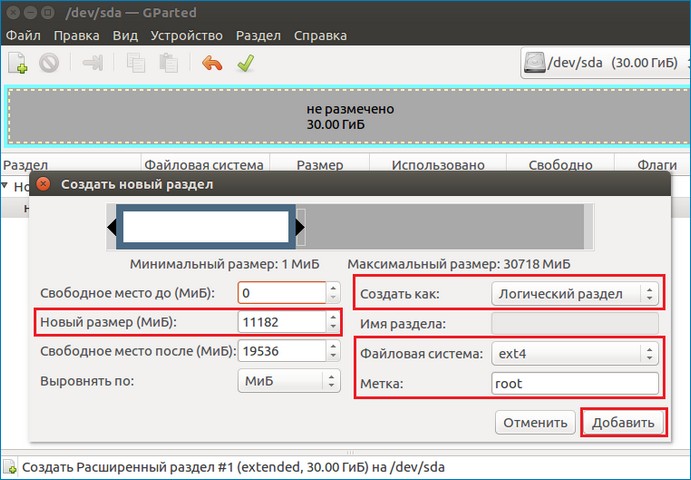Image resolution: width=691 pixels, height=480 pixels.
Task: Click the Флаги column header
Action: 653,165
